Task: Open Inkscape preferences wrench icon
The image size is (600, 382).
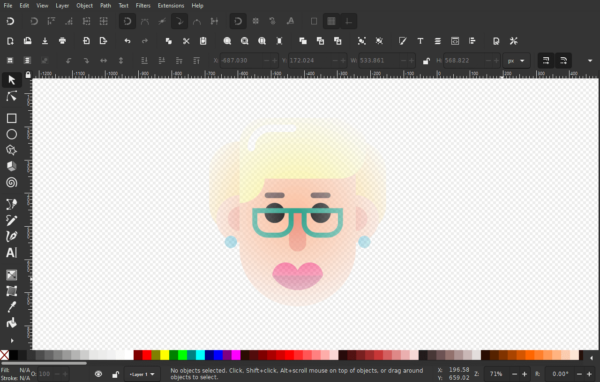Action: pyautogui.click(x=514, y=41)
